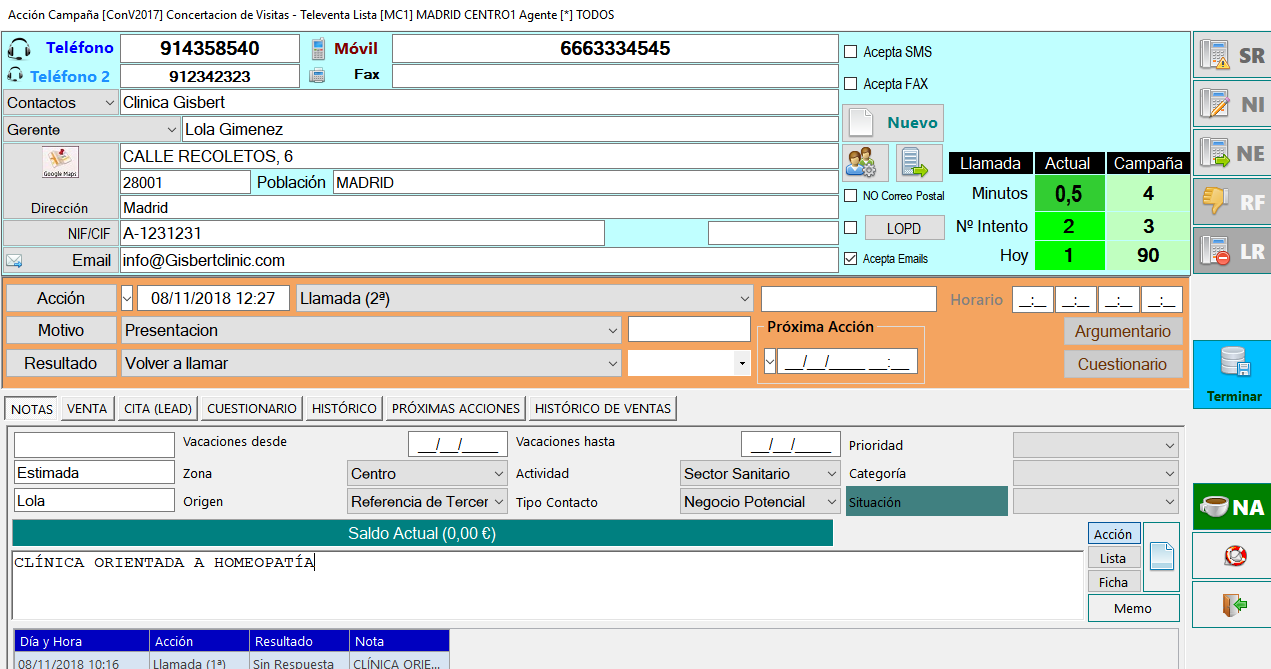Open the Zona Centro dropdown
Viewport: 1271px width, 669px height.
pos(499,474)
